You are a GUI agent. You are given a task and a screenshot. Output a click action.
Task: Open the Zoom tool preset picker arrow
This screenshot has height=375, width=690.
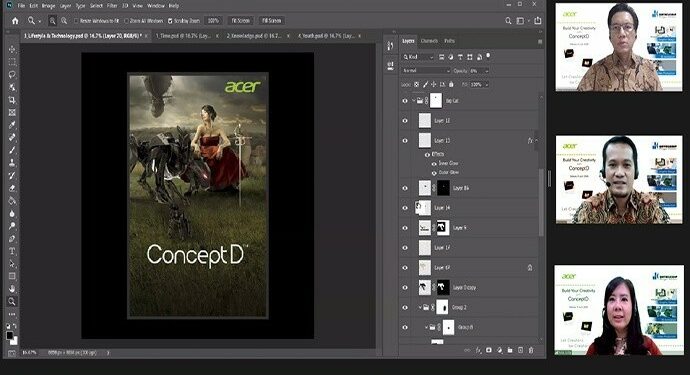39,21
